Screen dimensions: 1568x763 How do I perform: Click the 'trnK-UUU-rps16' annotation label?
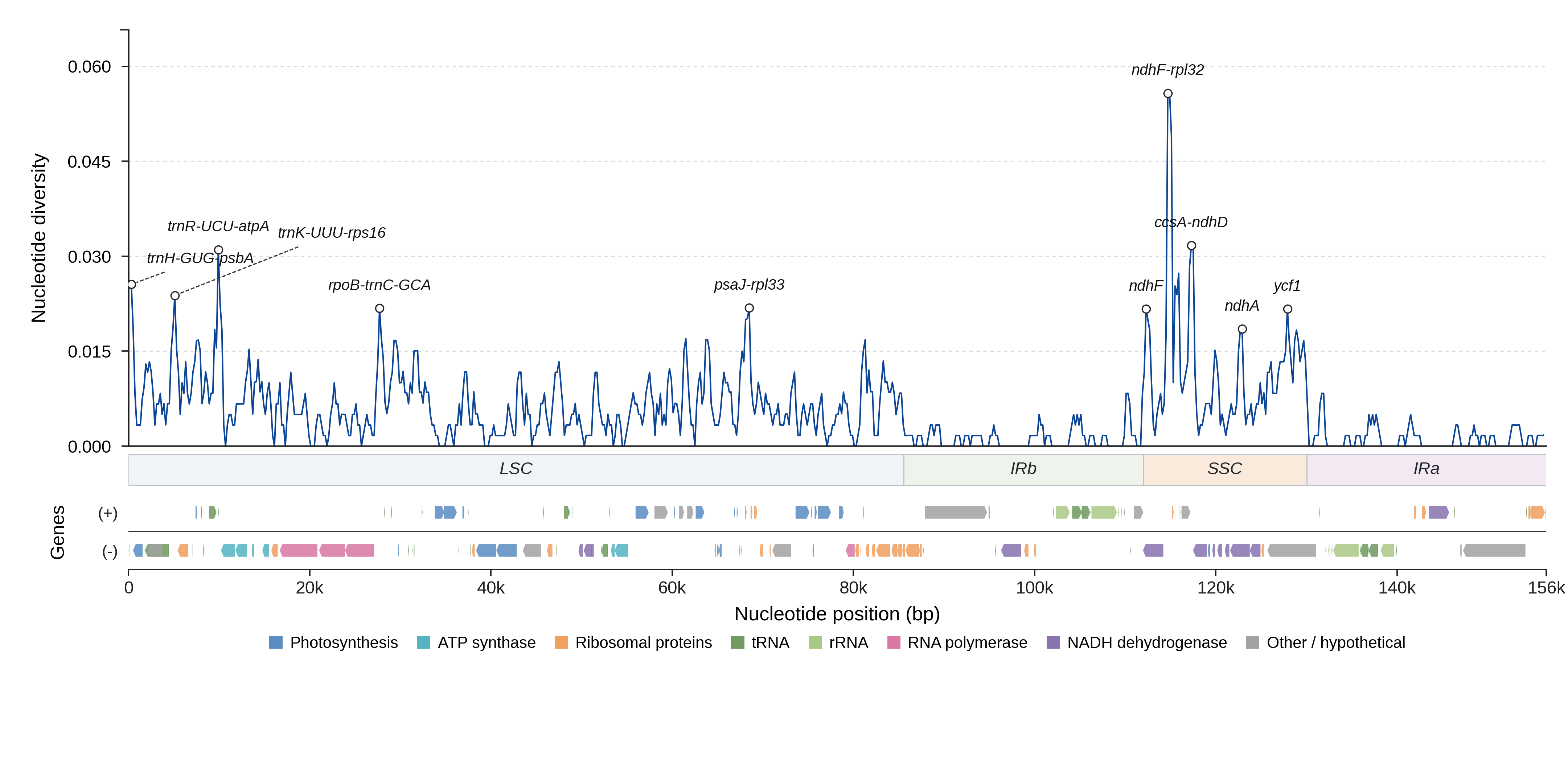point(332,233)
